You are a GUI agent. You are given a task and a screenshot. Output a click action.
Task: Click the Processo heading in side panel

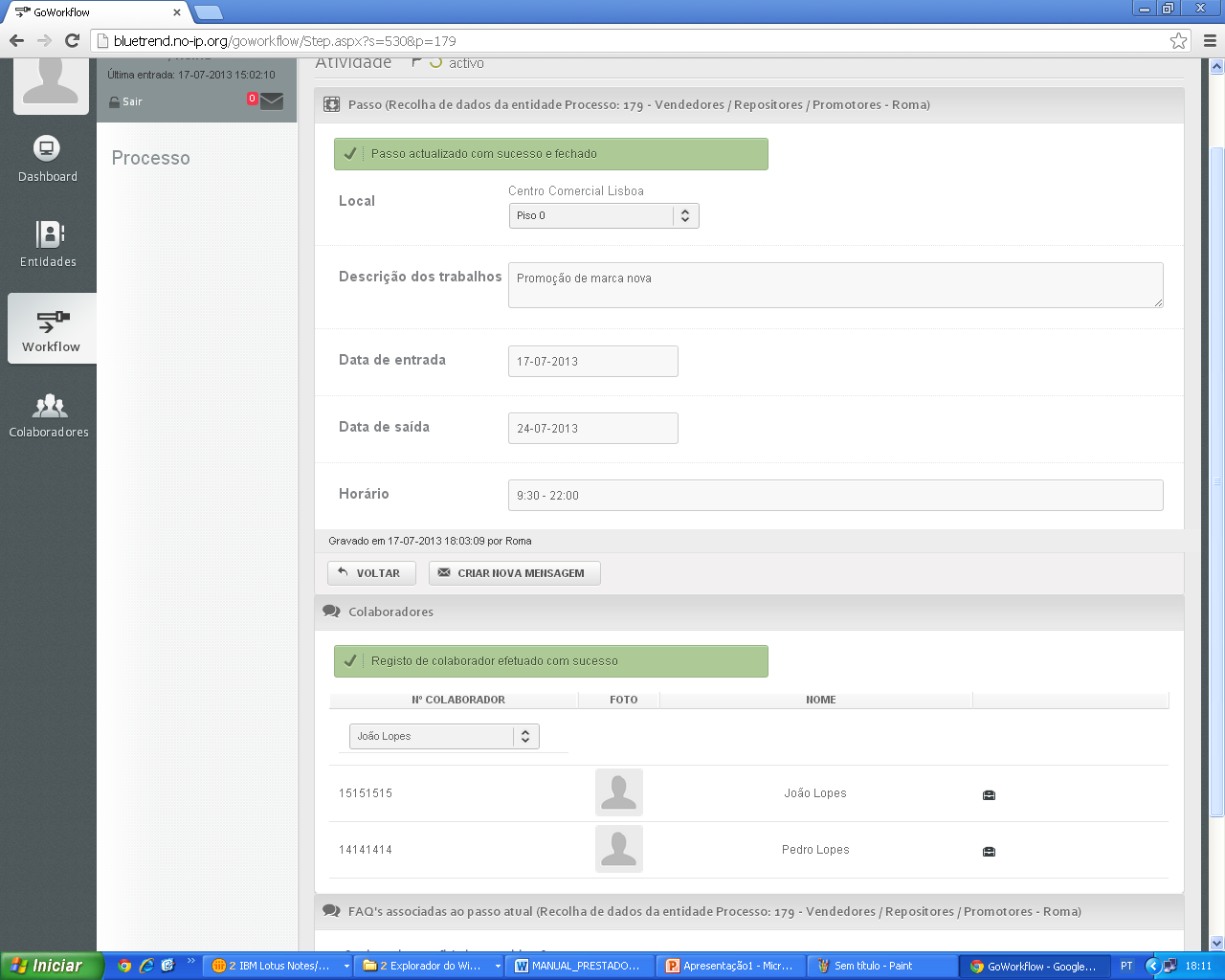150,158
